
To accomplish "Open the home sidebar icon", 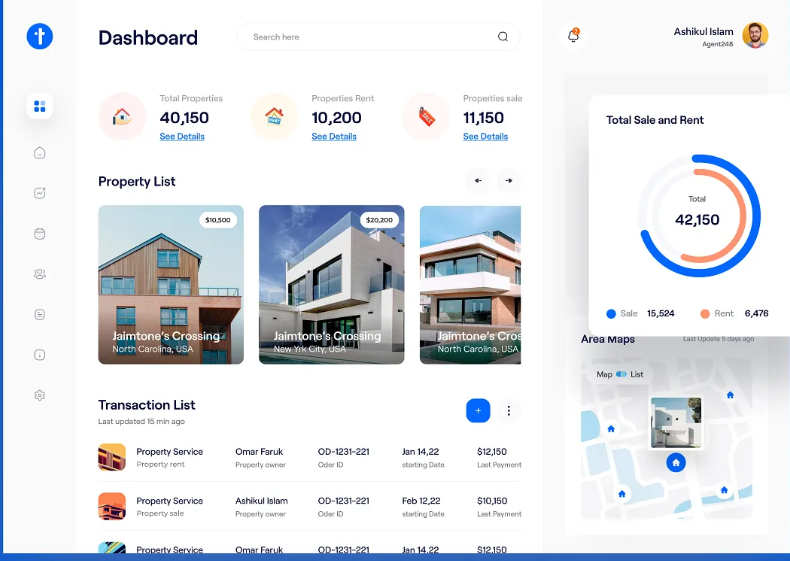I will (40, 153).
